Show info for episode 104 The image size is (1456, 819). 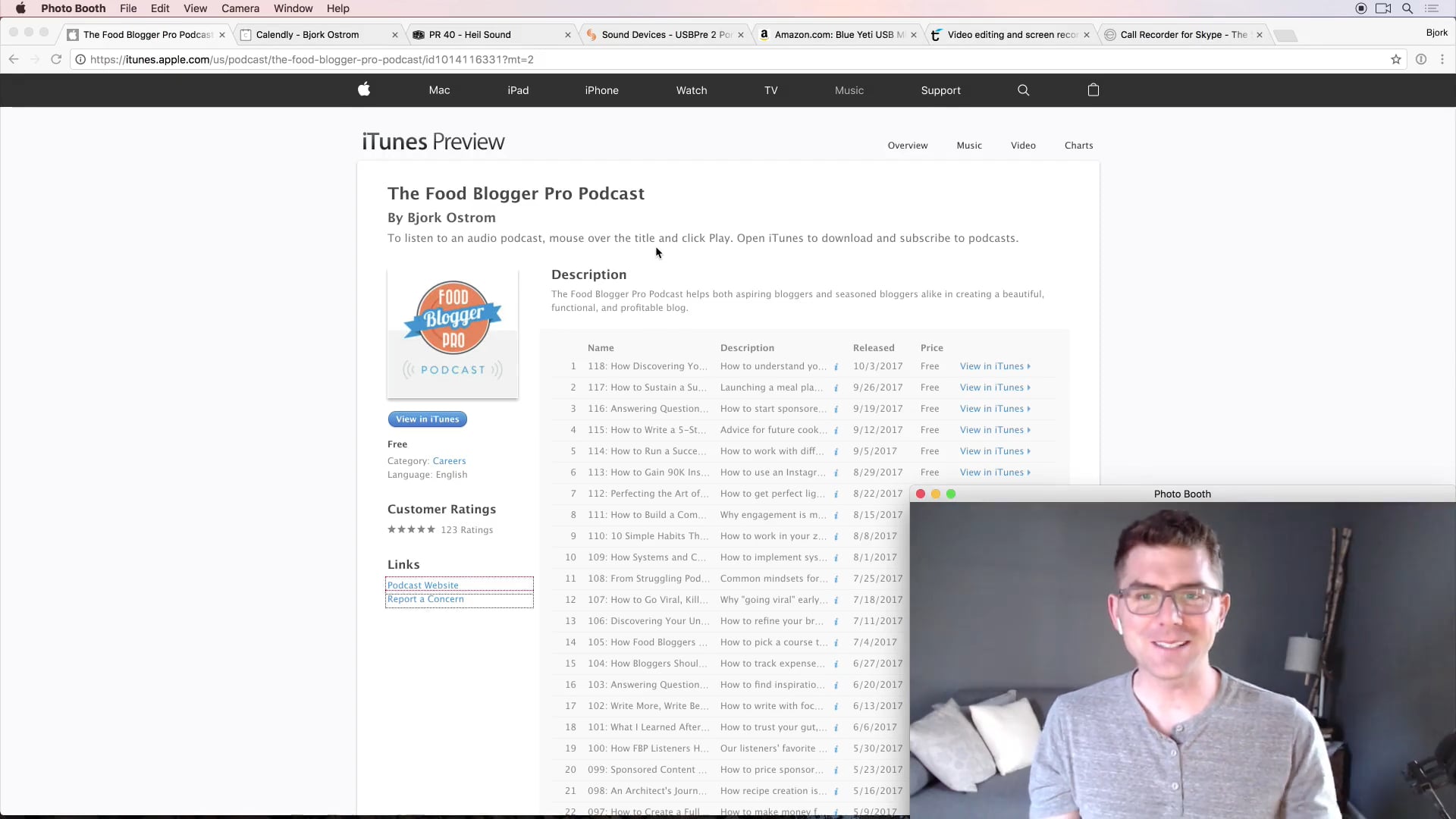[836, 664]
